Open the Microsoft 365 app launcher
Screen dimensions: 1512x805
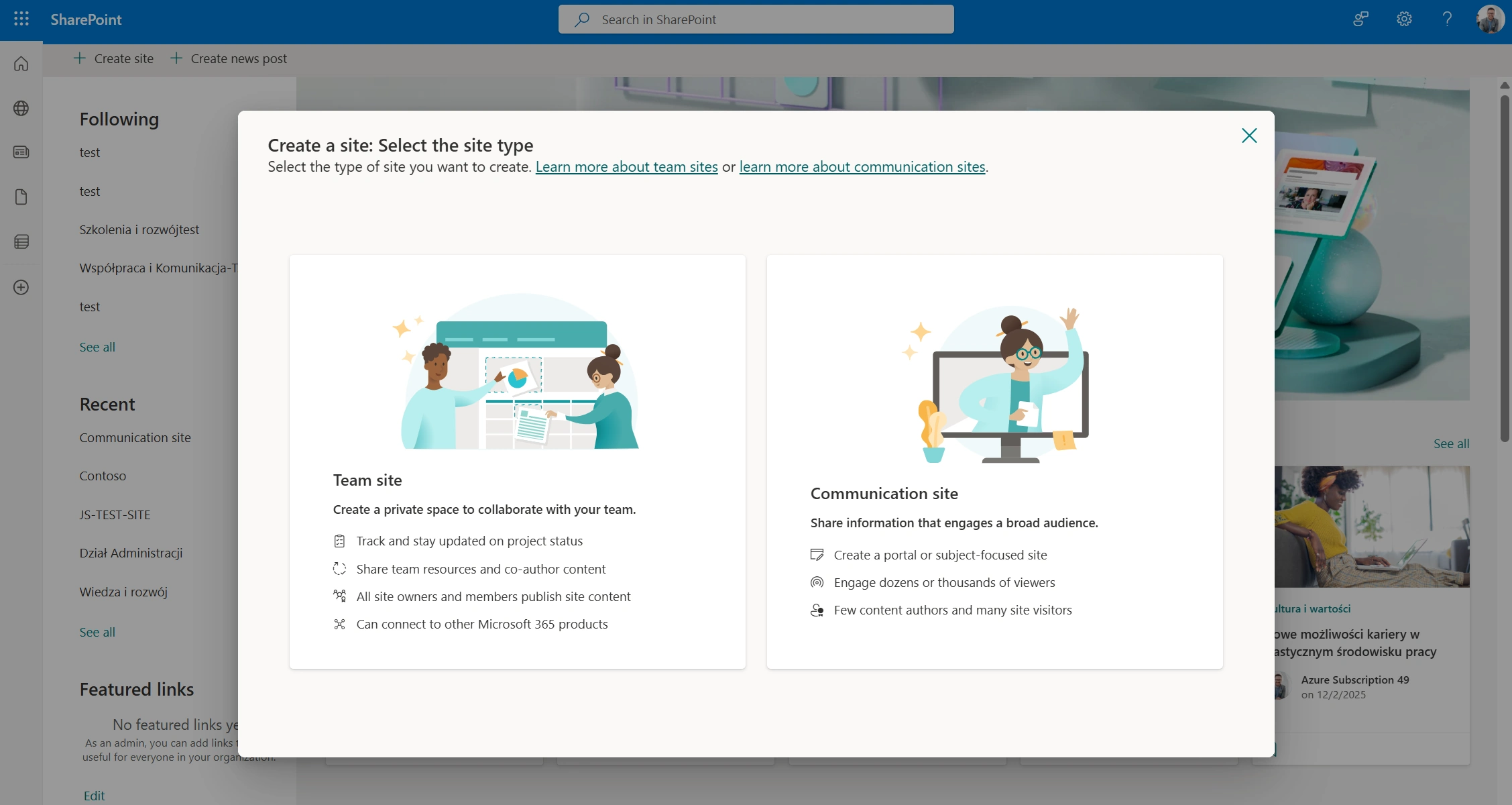click(21, 19)
